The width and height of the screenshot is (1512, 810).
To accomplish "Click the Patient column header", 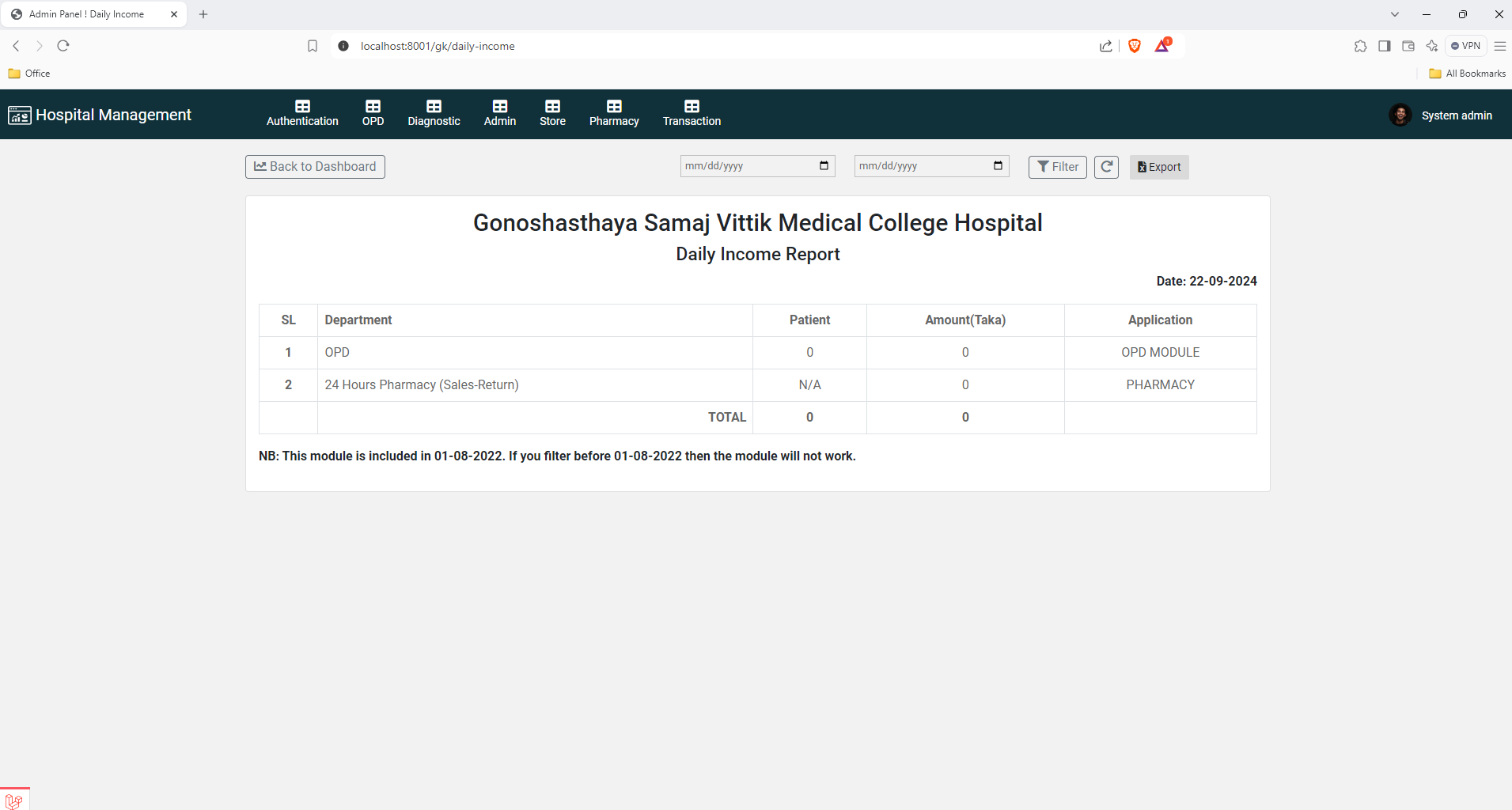I will pos(809,320).
